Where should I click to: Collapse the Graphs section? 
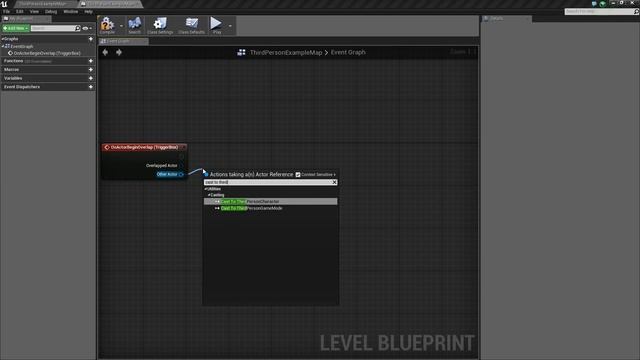point(2,39)
